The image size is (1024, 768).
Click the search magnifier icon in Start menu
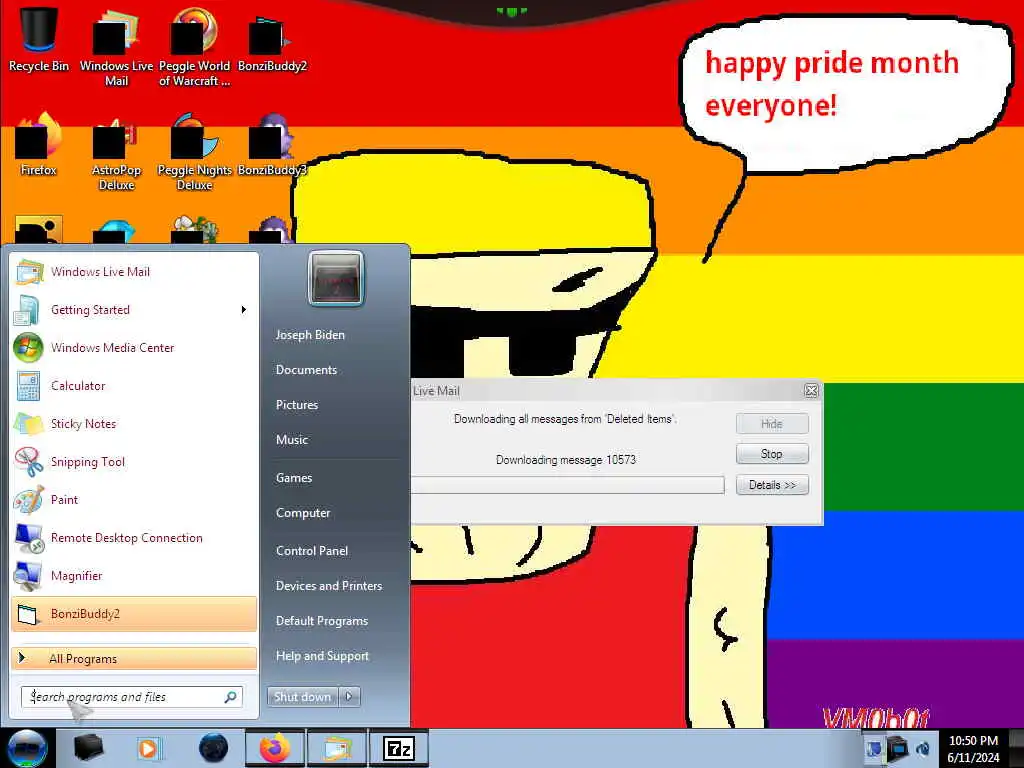tap(230, 697)
